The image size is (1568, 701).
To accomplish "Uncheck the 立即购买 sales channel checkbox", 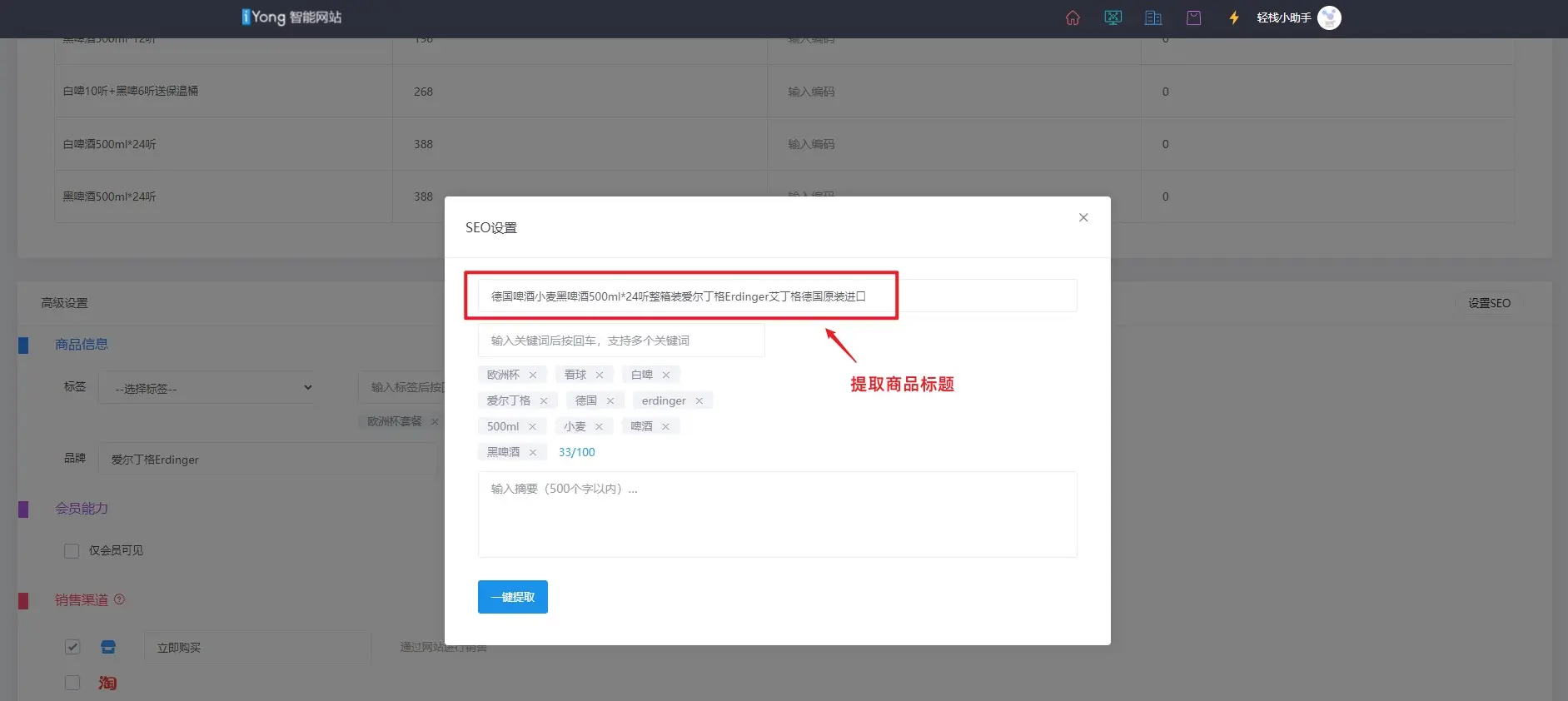I will coord(72,647).
